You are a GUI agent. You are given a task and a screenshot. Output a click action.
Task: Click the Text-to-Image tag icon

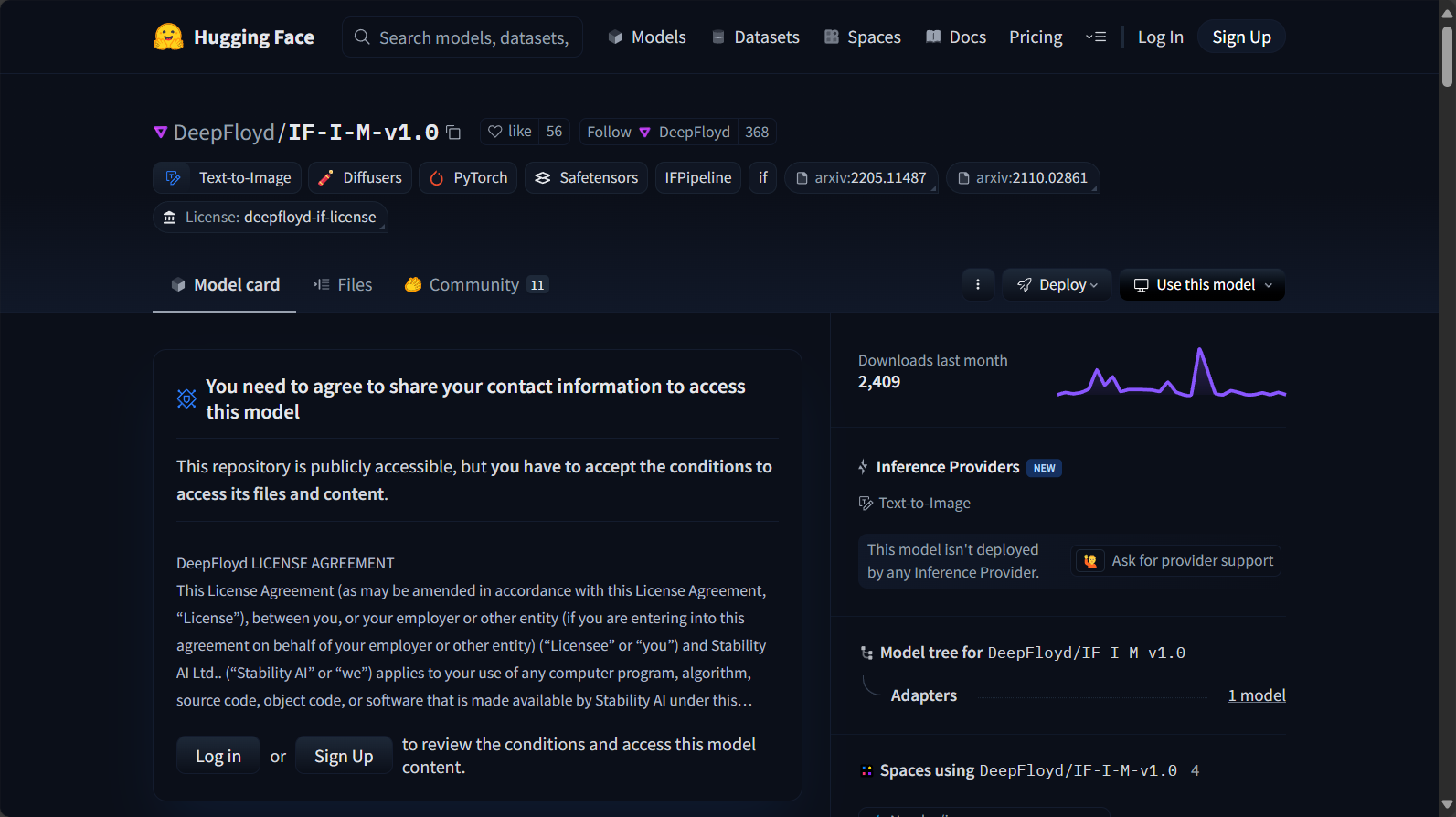point(173,178)
